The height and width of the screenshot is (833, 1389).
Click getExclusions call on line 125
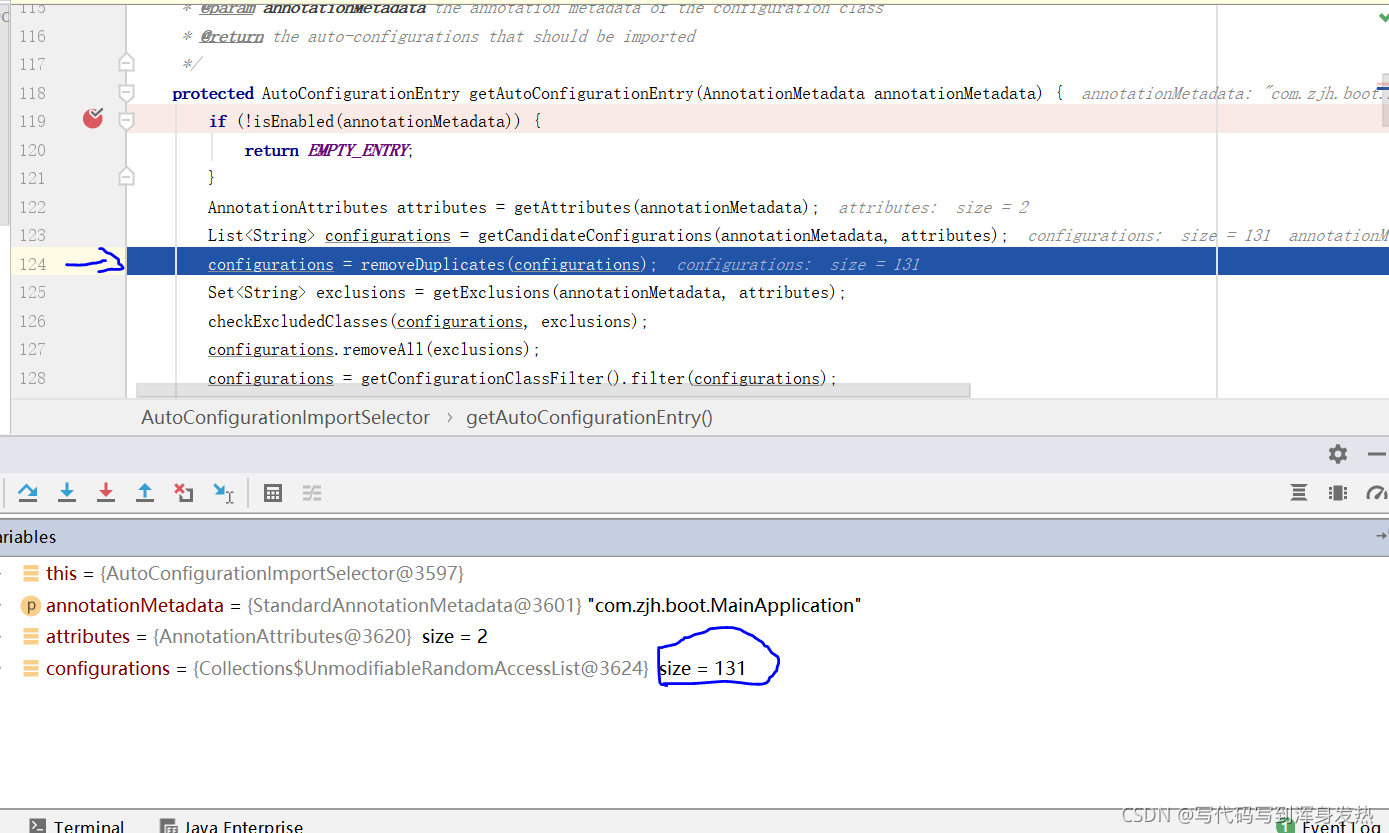click(491, 292)
